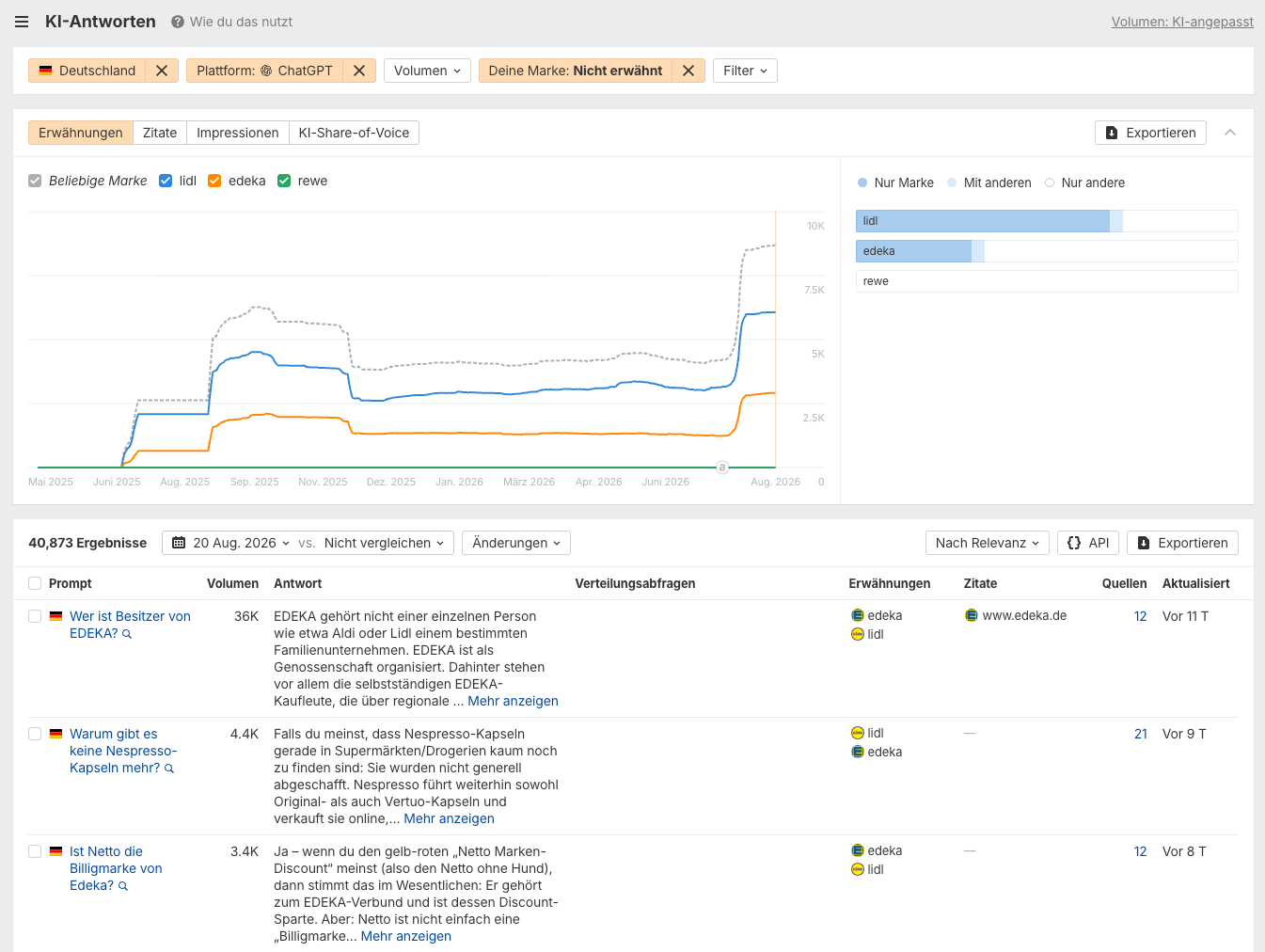Expand the Änderungen dropdown

(x=516, y=543)
